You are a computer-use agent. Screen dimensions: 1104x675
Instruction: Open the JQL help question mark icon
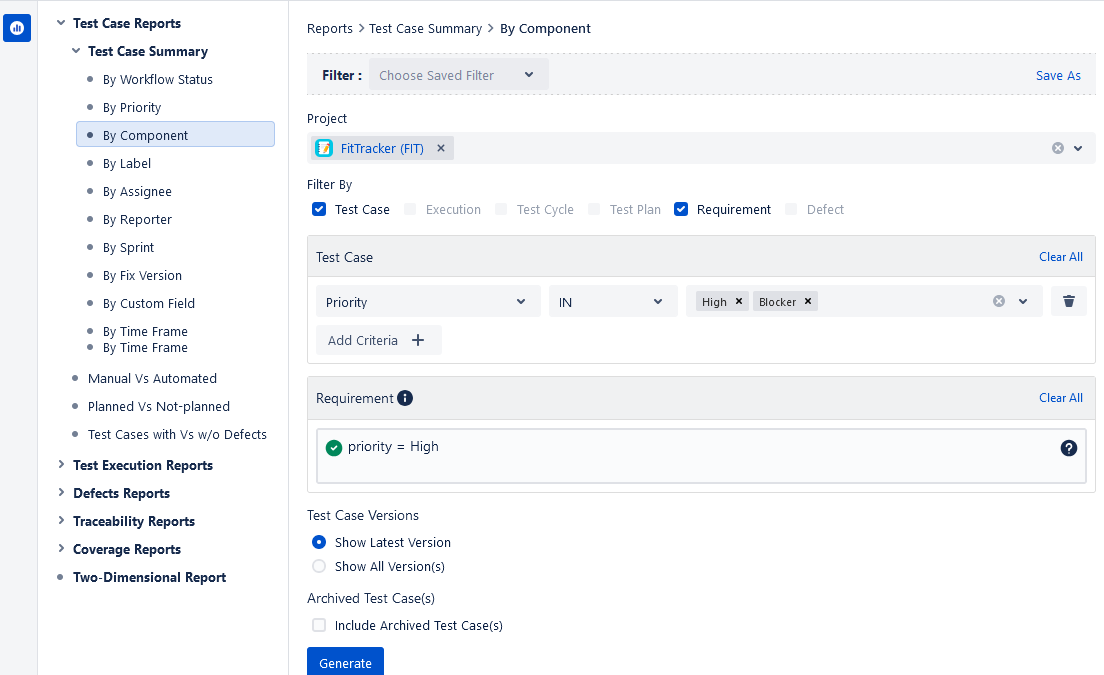(1068, 448)
